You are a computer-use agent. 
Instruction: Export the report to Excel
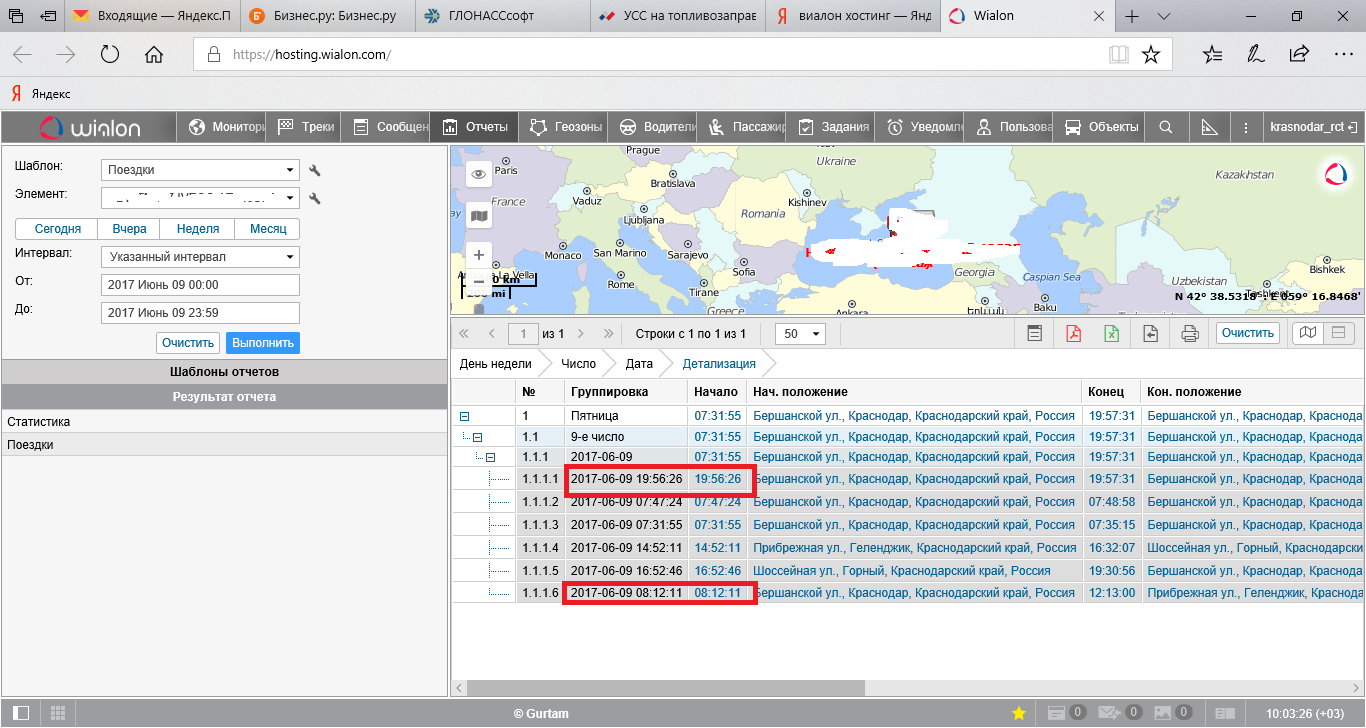[1111, 334]
